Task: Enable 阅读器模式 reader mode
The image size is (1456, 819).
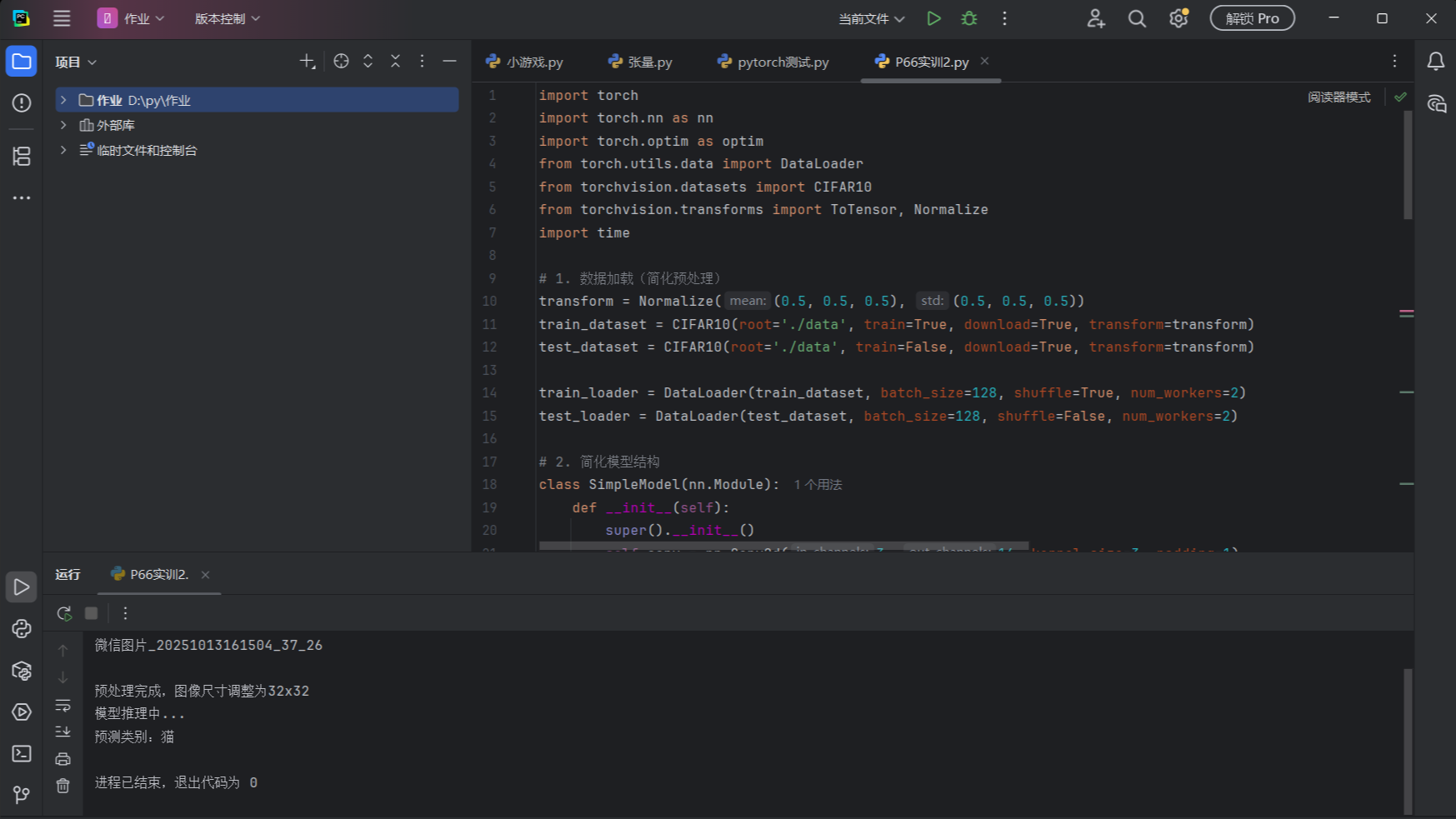Action: pyautogui.click(x=1338, y=97)
